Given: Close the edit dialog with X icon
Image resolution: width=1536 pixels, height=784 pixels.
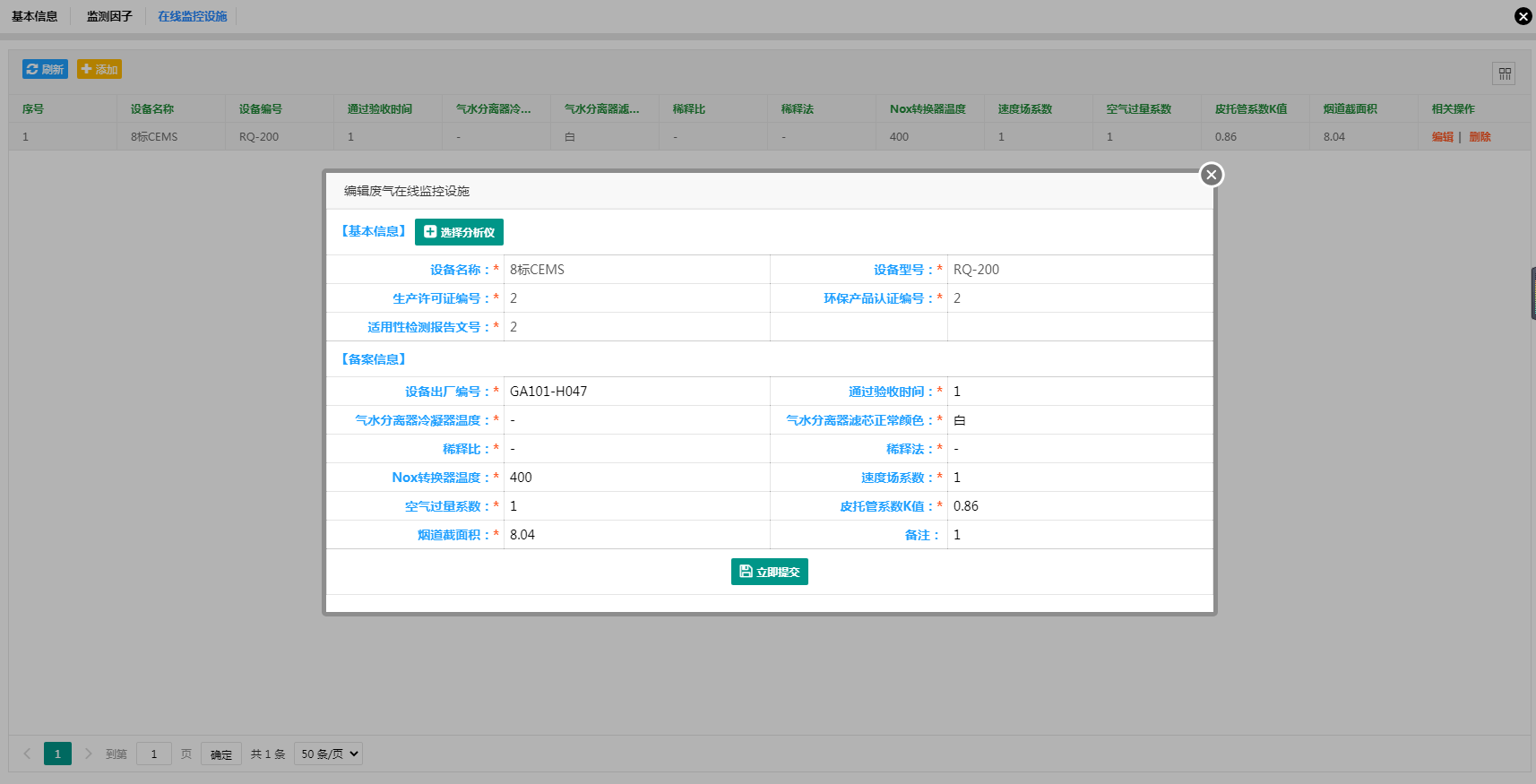Looking at the screenshot, I should click(1211, 175).
